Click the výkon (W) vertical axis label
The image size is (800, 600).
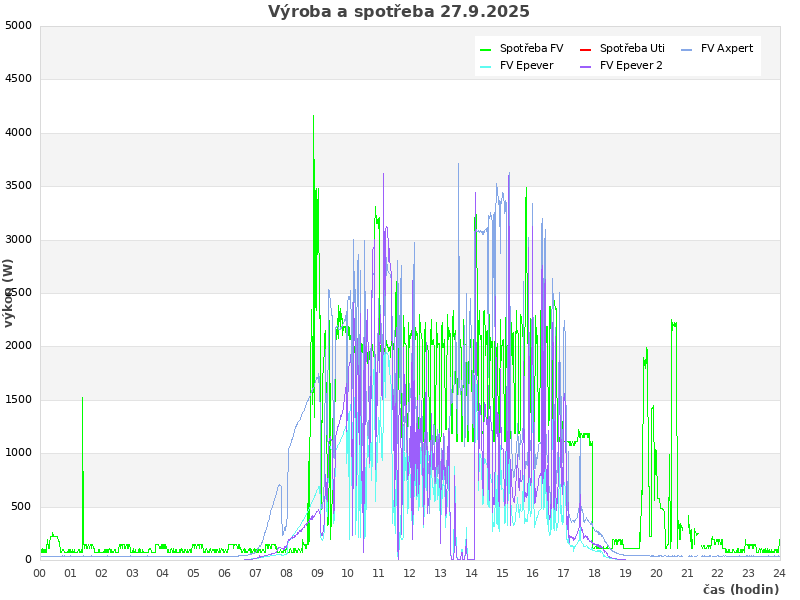[x=9, y=292]
